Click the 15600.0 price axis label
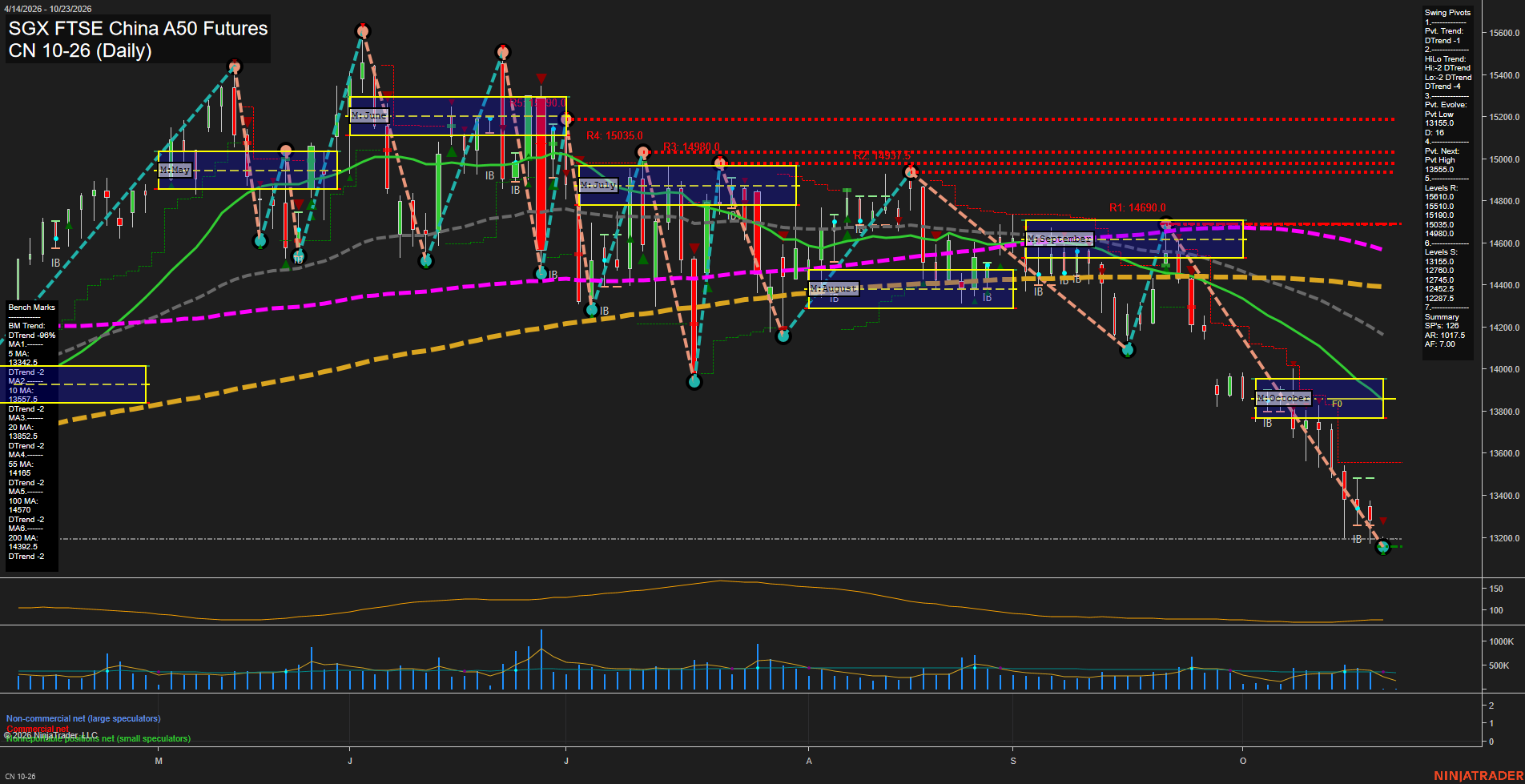This screenshot has height=784, width=1525. click(1504, 33)
